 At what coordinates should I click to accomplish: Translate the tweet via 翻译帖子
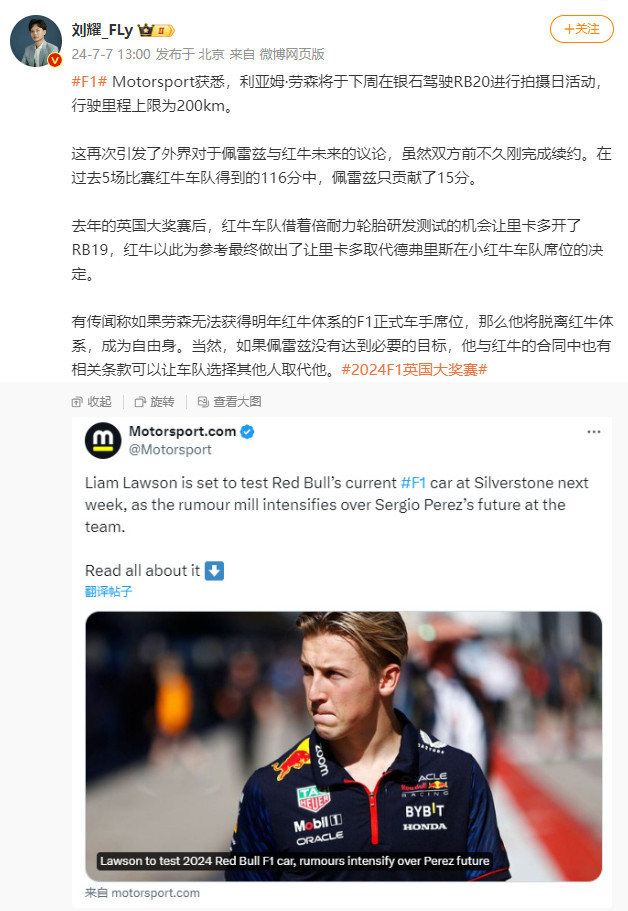point(109,591)
